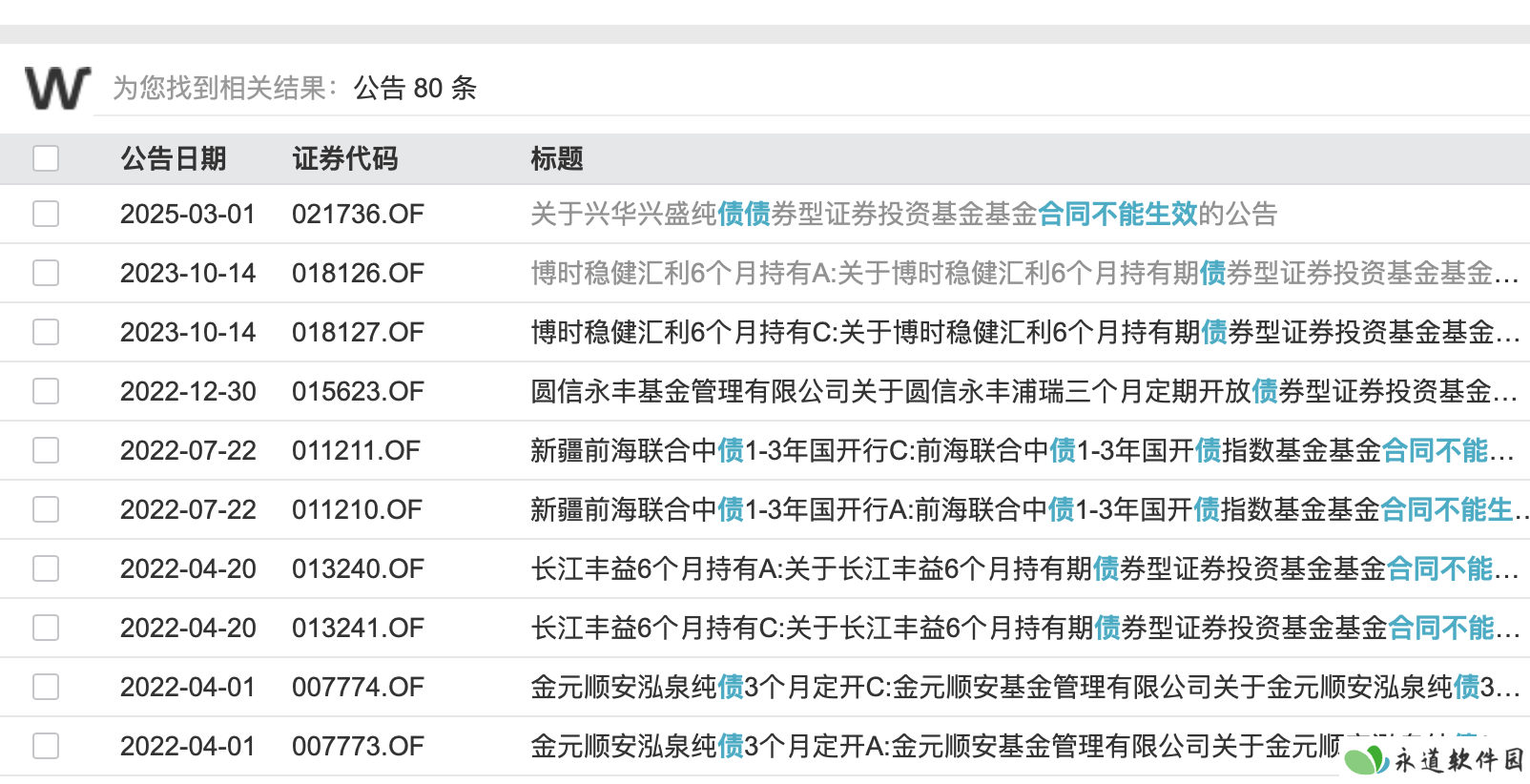Open the 金元顺安泓泉纯债3个月定开A announcement

935,746
